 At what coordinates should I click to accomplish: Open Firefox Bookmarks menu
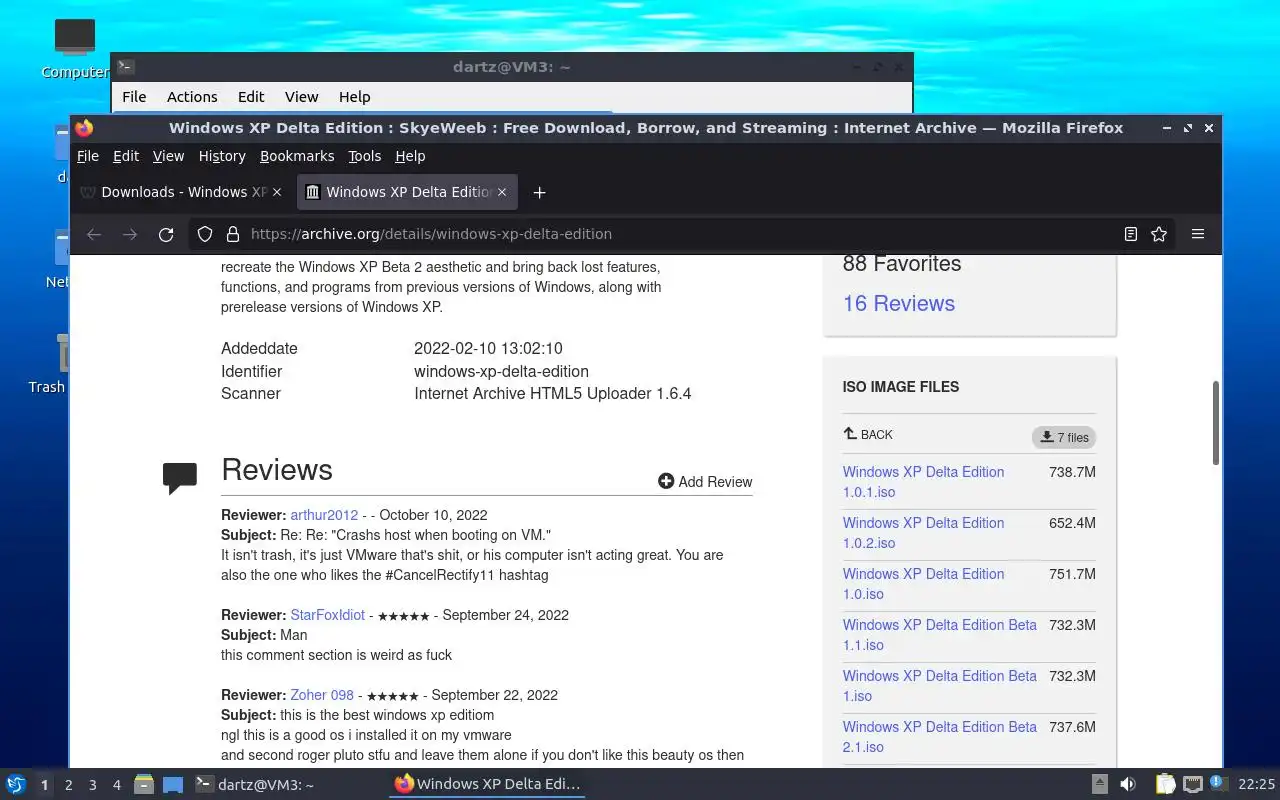pyautogui.click(x=297, y=156)
